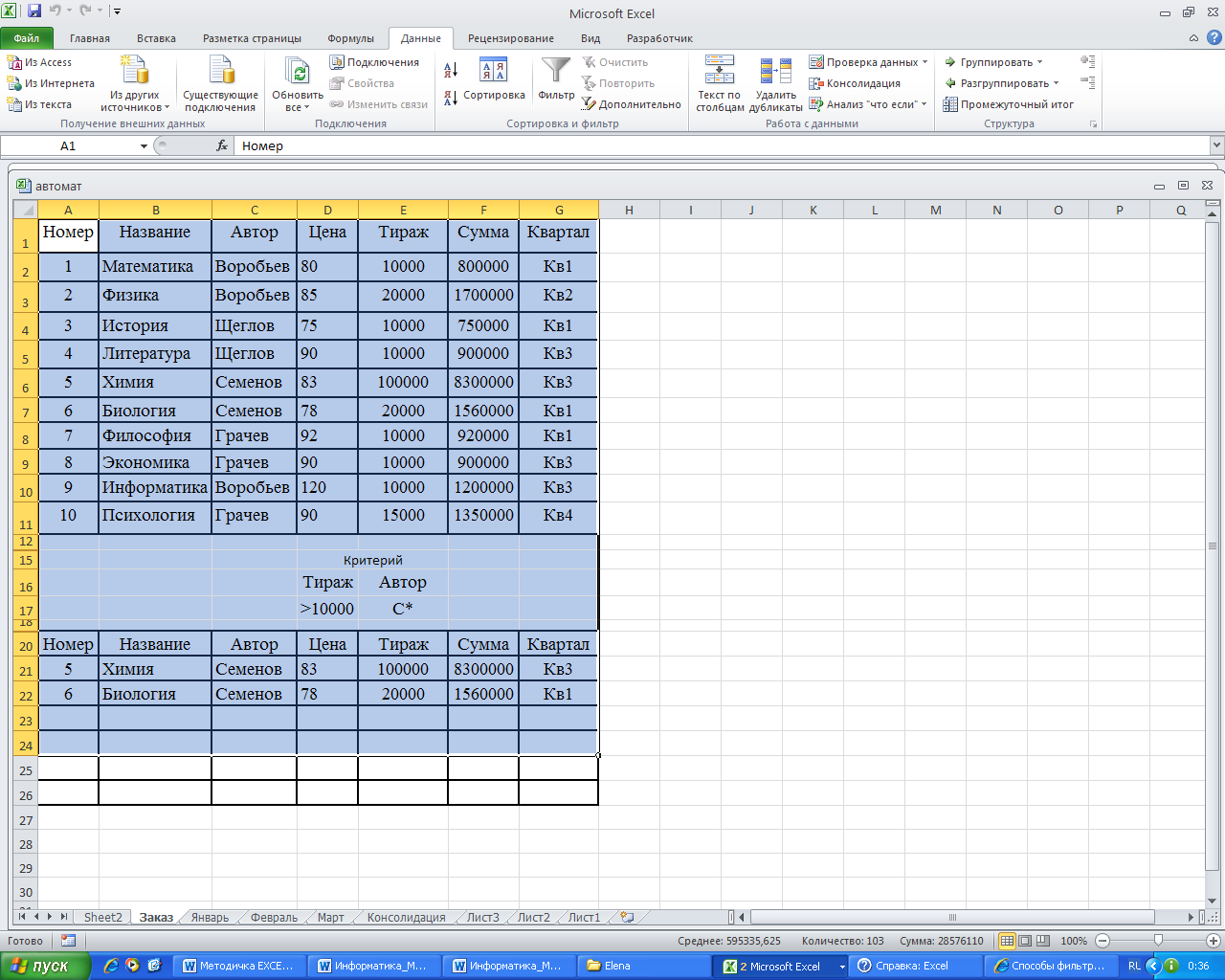Open Review (Рецензирование) ribbon tab

(x=511, y=38)
